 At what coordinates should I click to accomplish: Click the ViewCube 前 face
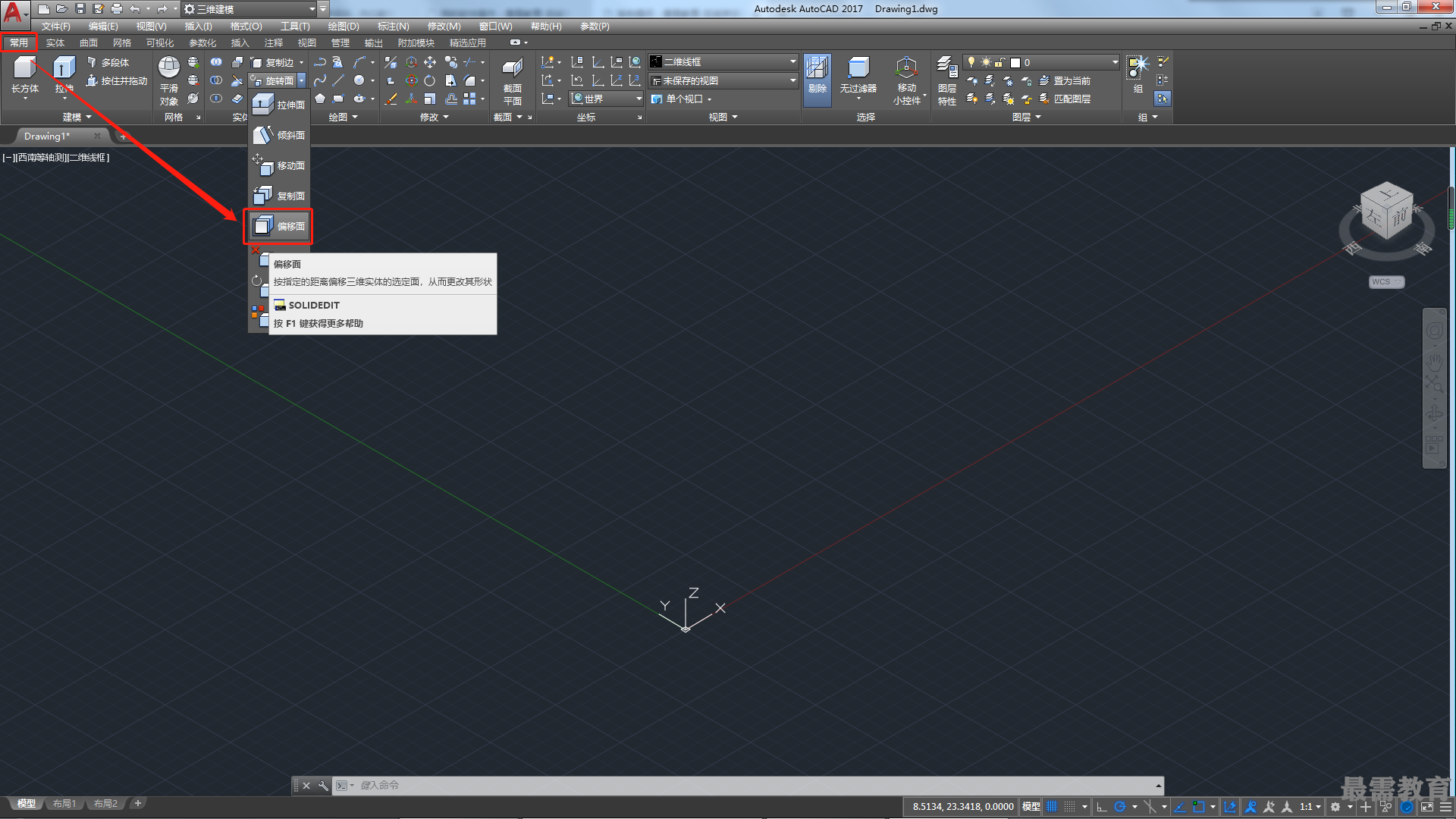point(1400,218)
